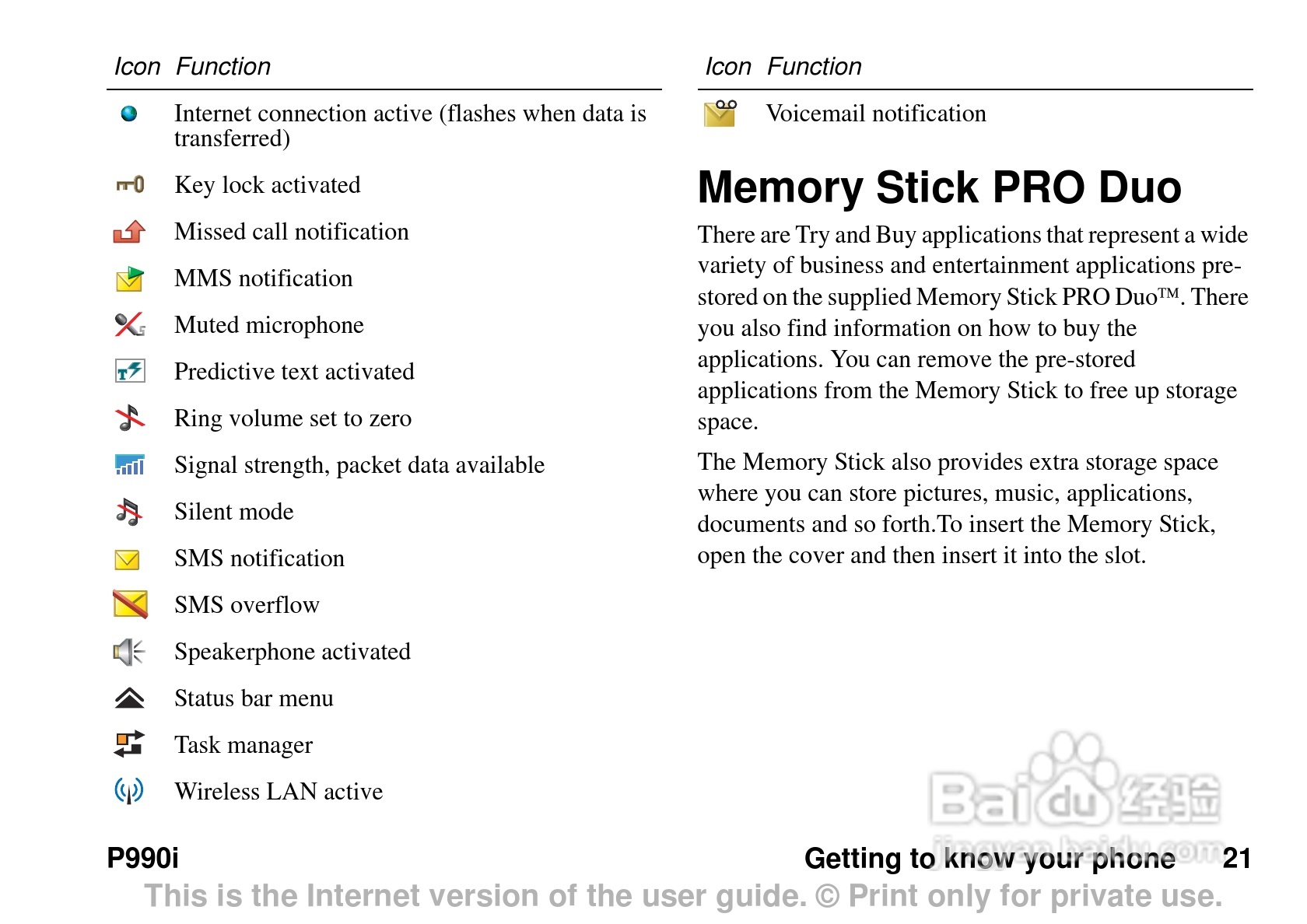The width and height of the screenshot is (1307, 924).
Task: Click the Signal strength bars icon
Action: click(130, 464)
